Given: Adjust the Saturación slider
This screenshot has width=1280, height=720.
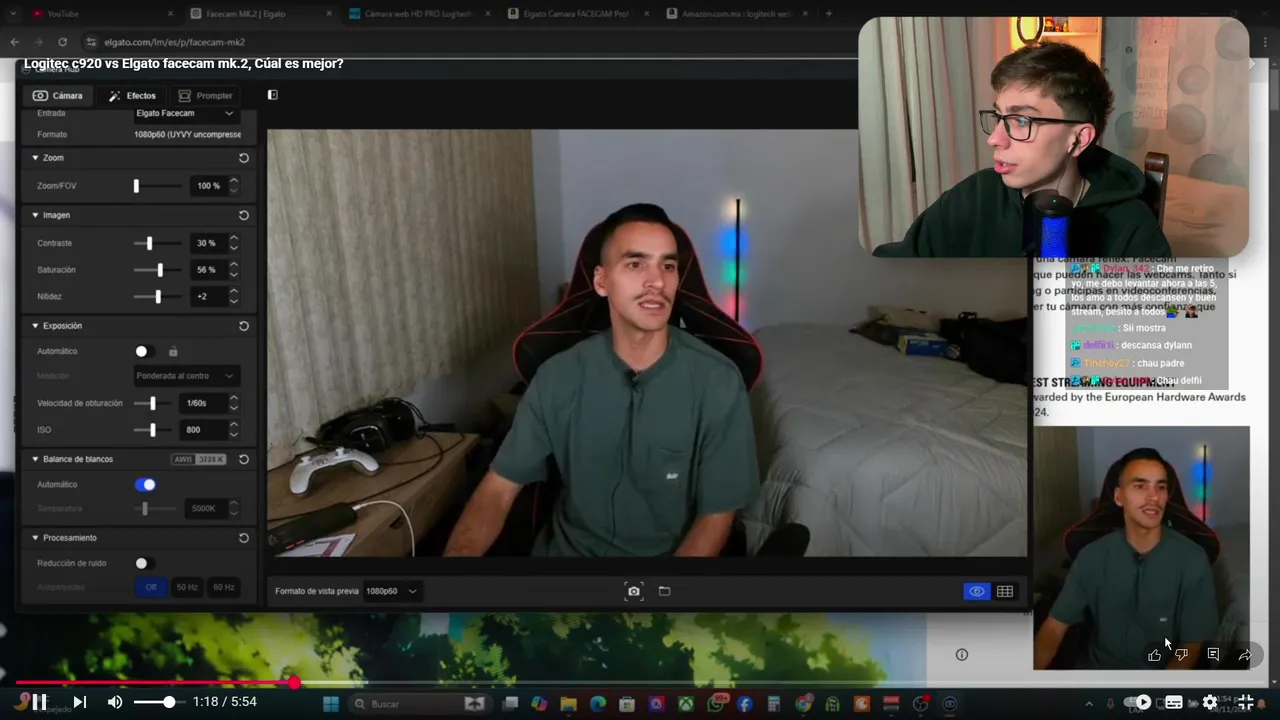Looking at the screenshot, I should coord(158,270).
